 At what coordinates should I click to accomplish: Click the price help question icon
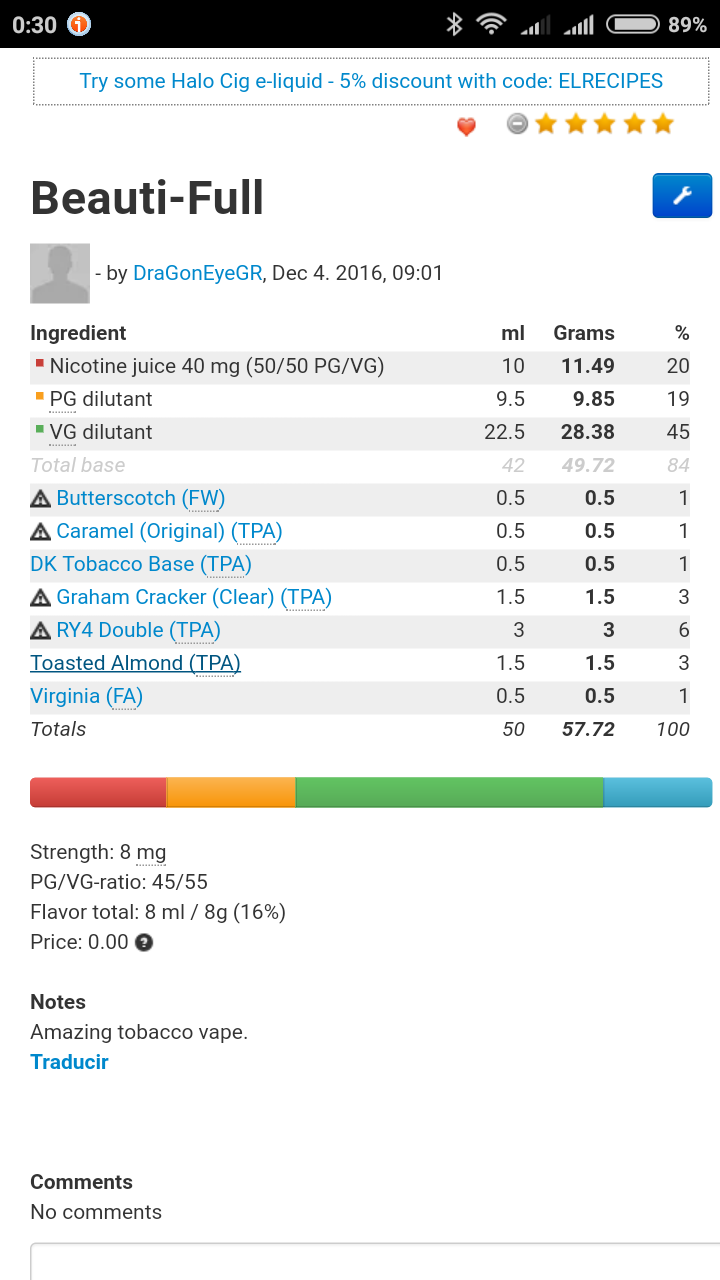pyautogui.click(x=144, y=942)
